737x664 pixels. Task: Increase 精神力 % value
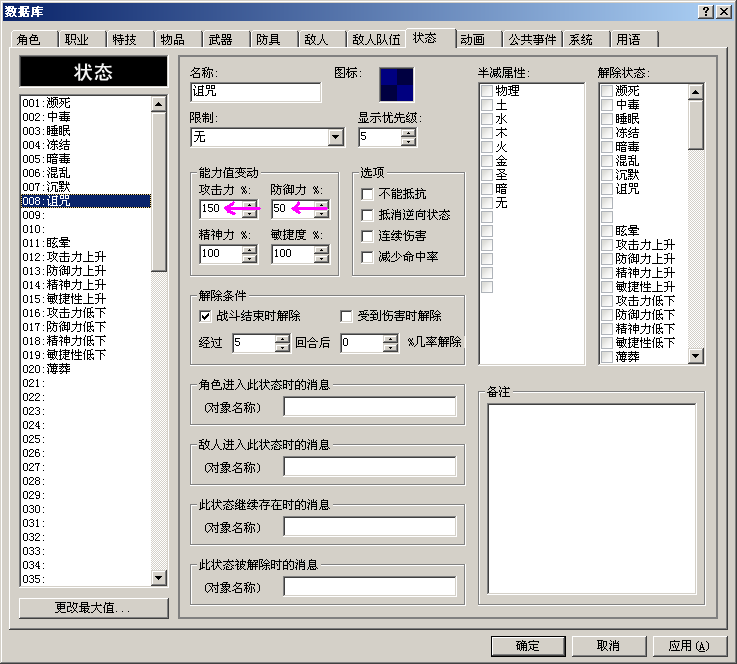tap(250, 250)
